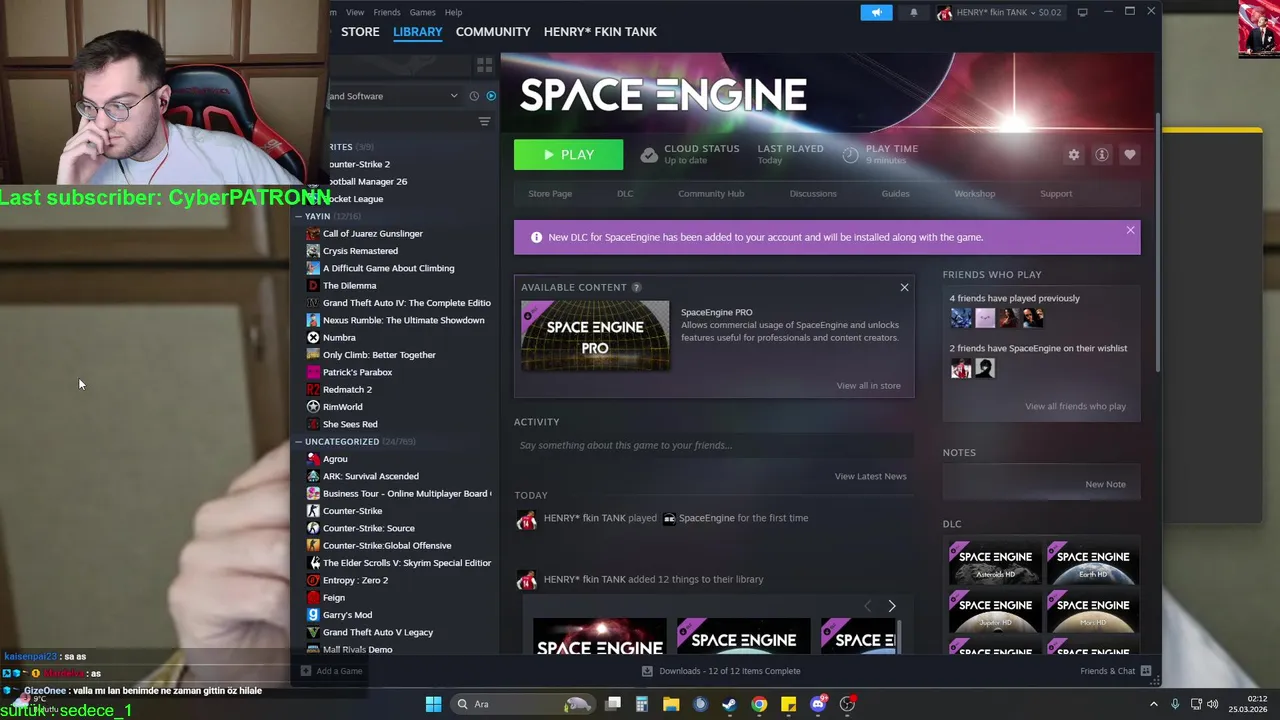Image resolution: width=1280 pixels, height=720 pixels.
Task: Open the Games menu
Action: point(422,12)
